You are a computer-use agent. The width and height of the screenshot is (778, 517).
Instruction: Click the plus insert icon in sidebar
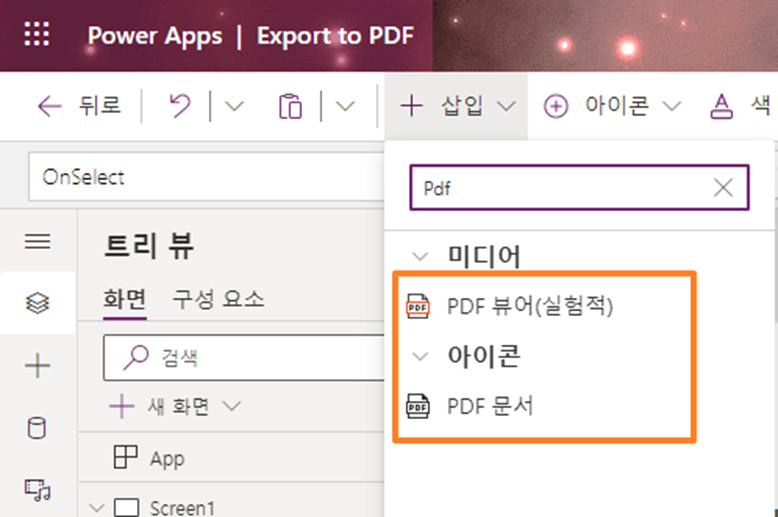[x=38, y=366]
